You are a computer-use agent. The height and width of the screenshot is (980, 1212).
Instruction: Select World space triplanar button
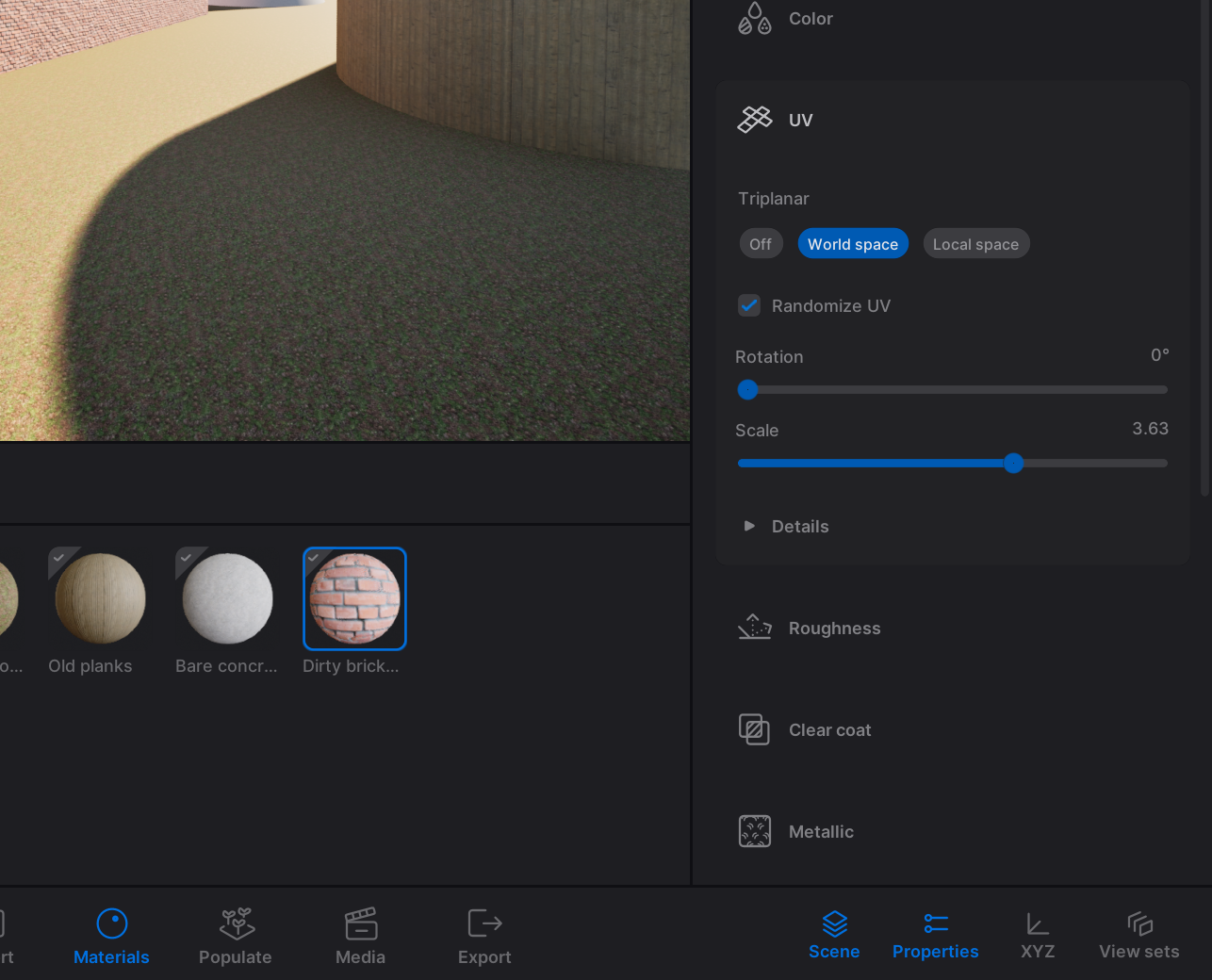tap(852, 244)
